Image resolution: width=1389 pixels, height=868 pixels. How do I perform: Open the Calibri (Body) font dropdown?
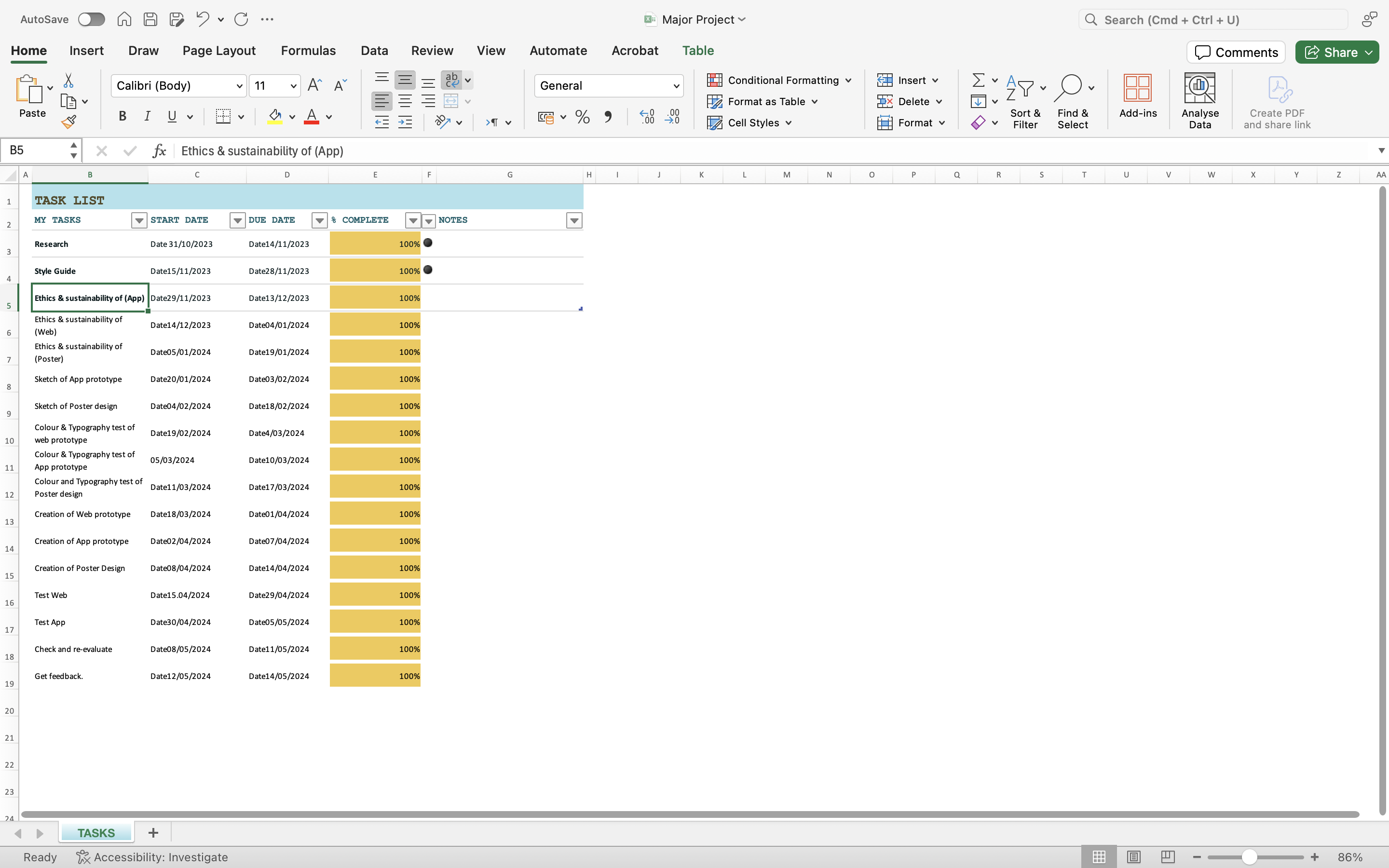coord(239,86)
